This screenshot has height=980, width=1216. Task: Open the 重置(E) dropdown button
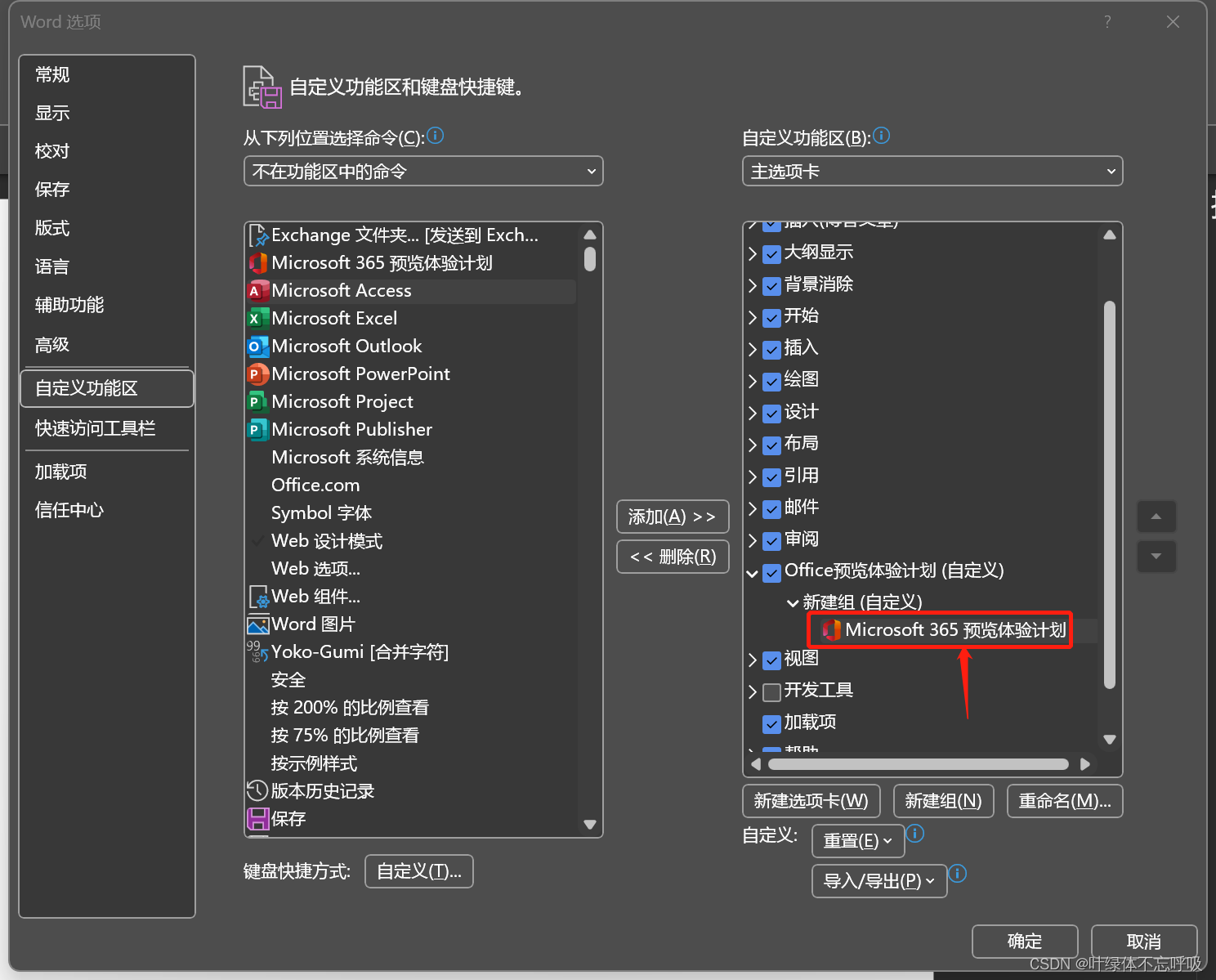[x=858, y=841]
